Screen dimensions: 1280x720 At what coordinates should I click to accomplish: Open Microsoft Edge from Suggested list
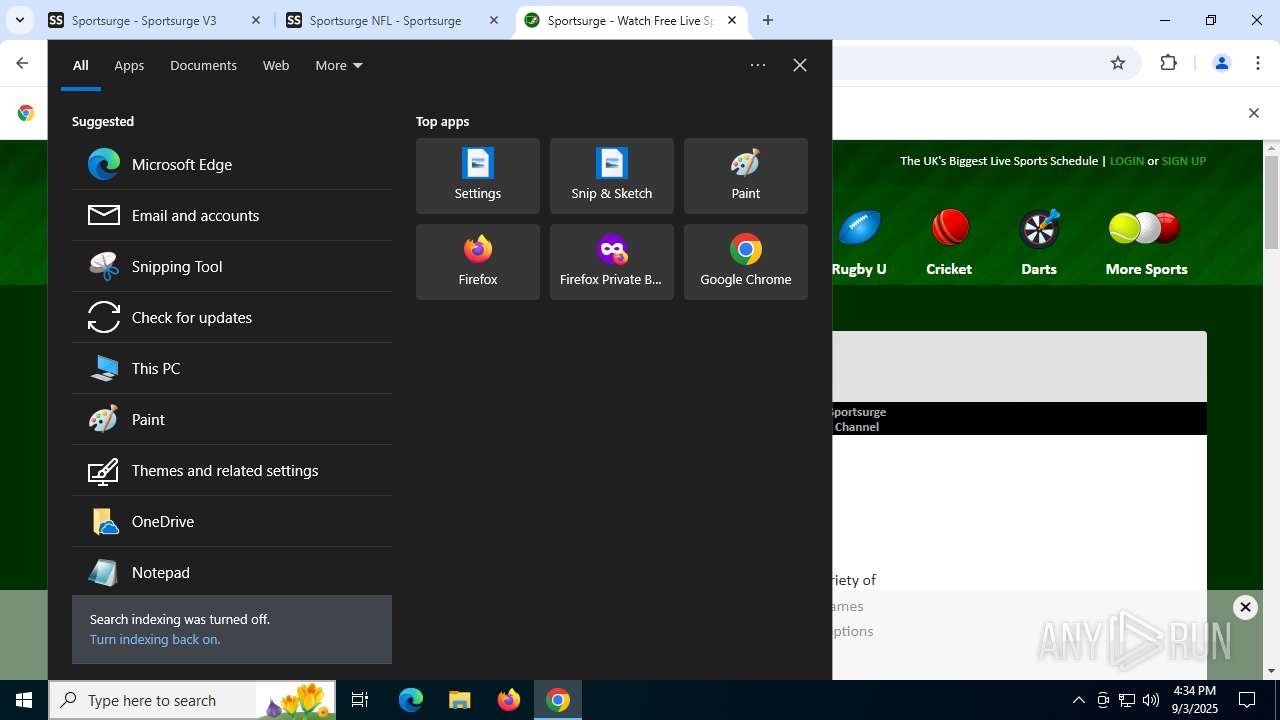click(x=232, y=164)
